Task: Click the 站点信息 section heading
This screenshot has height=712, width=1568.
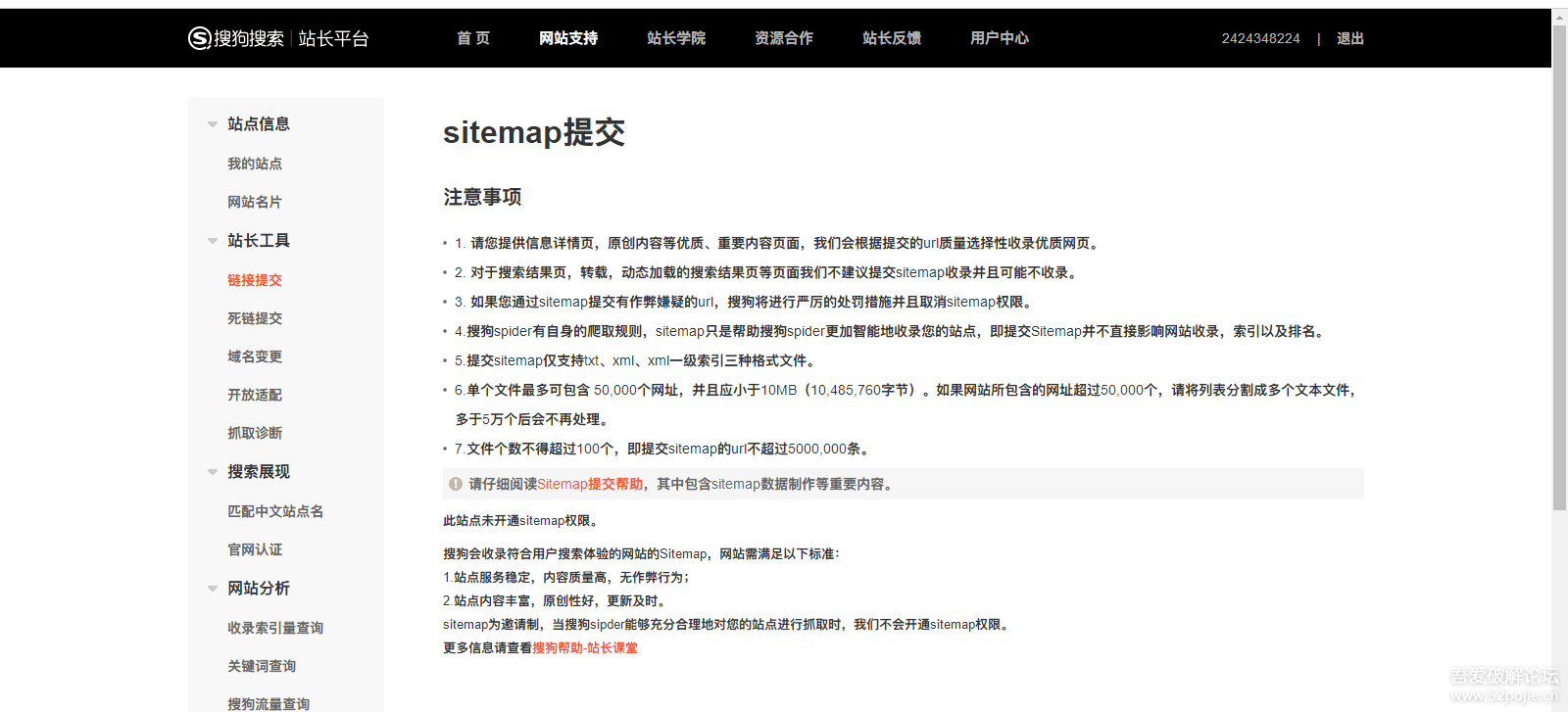Action: click(x=259, y=124)
